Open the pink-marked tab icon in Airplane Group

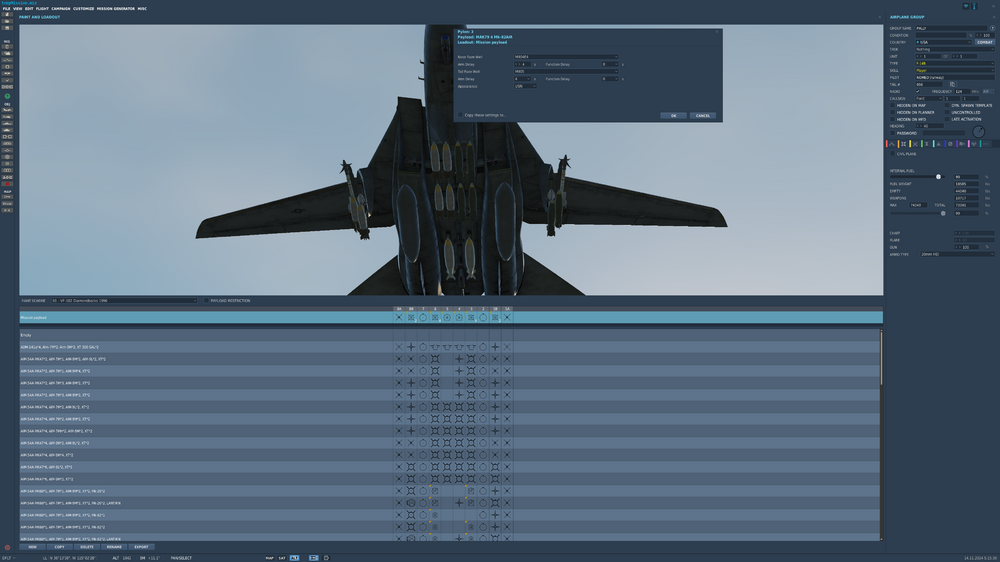coord(974,144)
